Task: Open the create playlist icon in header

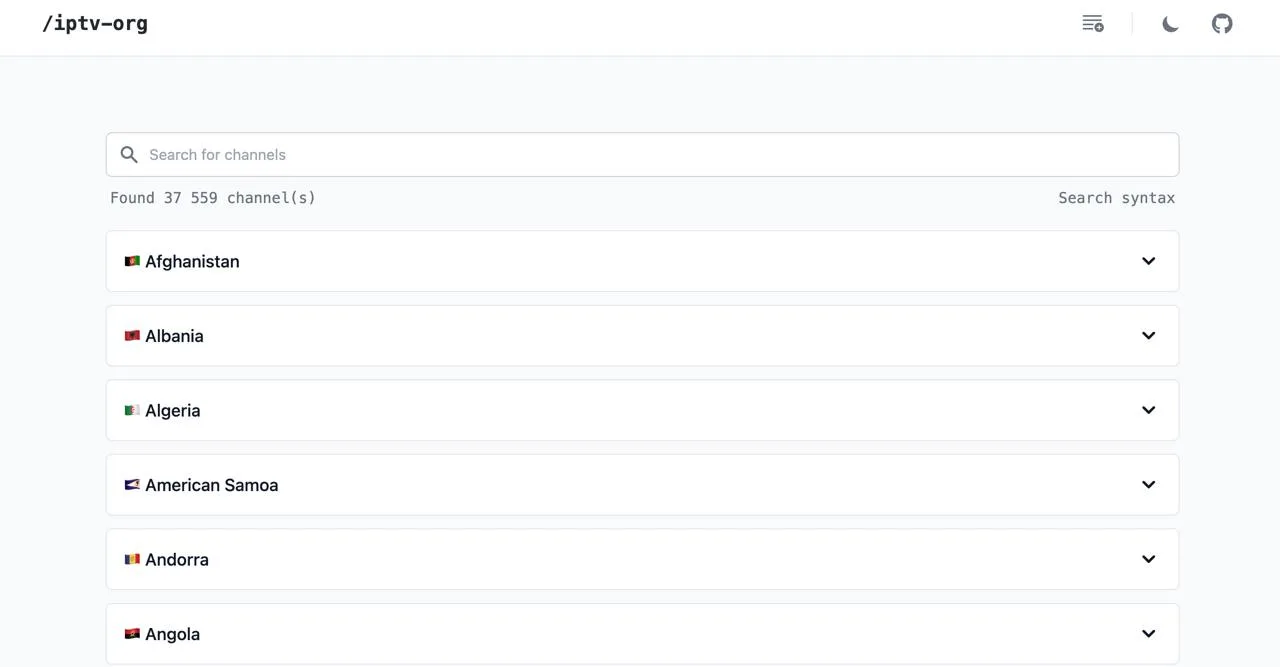Action: click(1093, 23)
